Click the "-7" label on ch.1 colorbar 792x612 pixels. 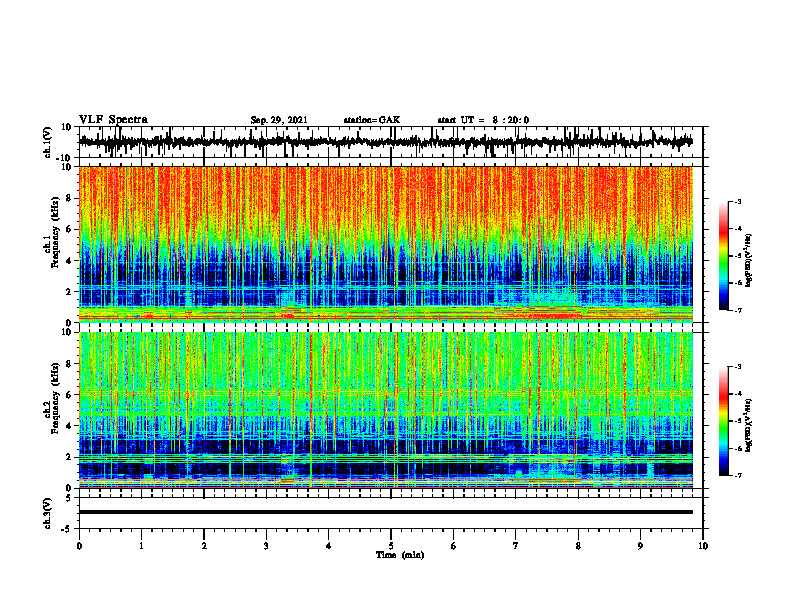pos(737,310)
